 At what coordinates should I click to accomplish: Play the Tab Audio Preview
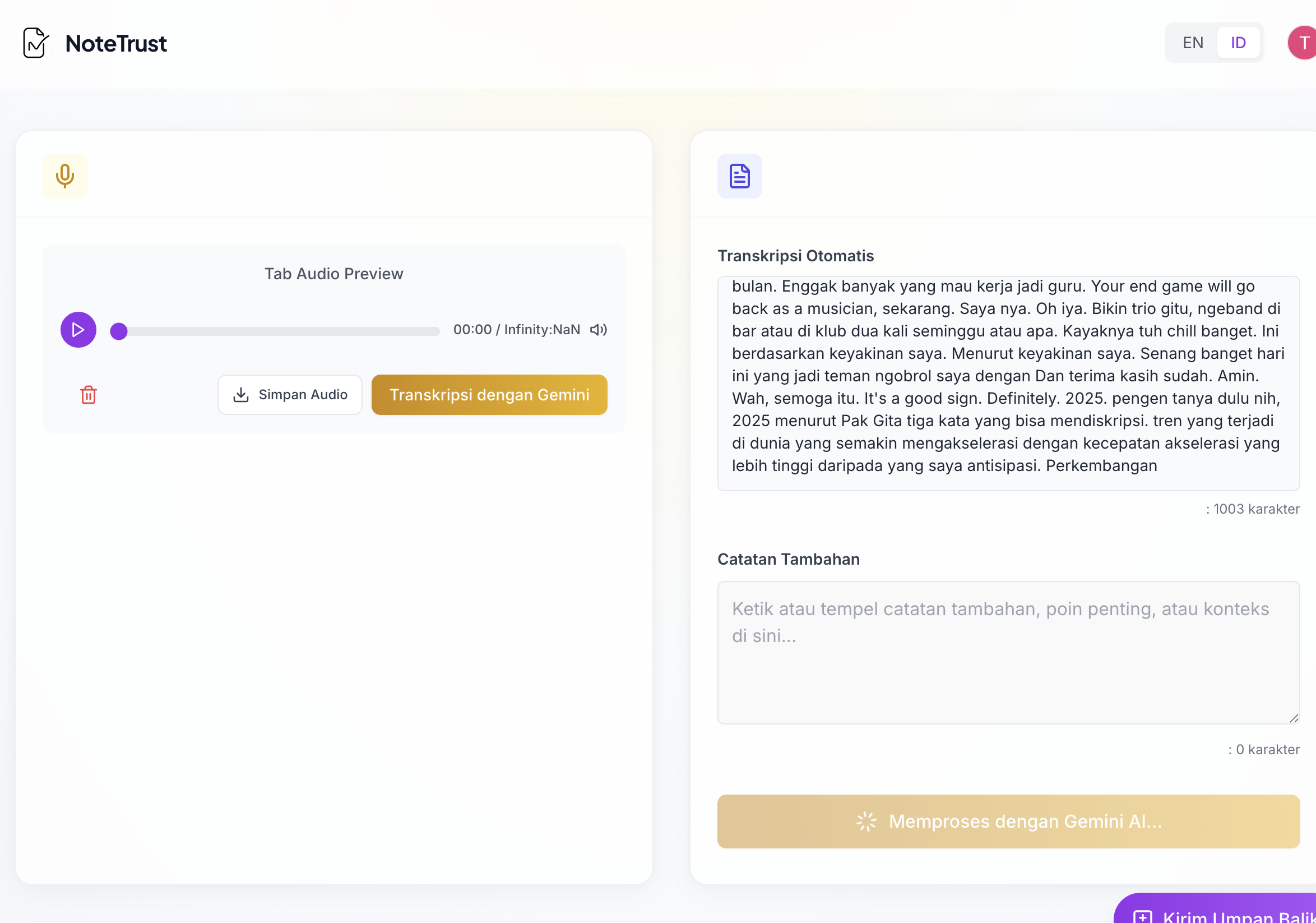78,330
